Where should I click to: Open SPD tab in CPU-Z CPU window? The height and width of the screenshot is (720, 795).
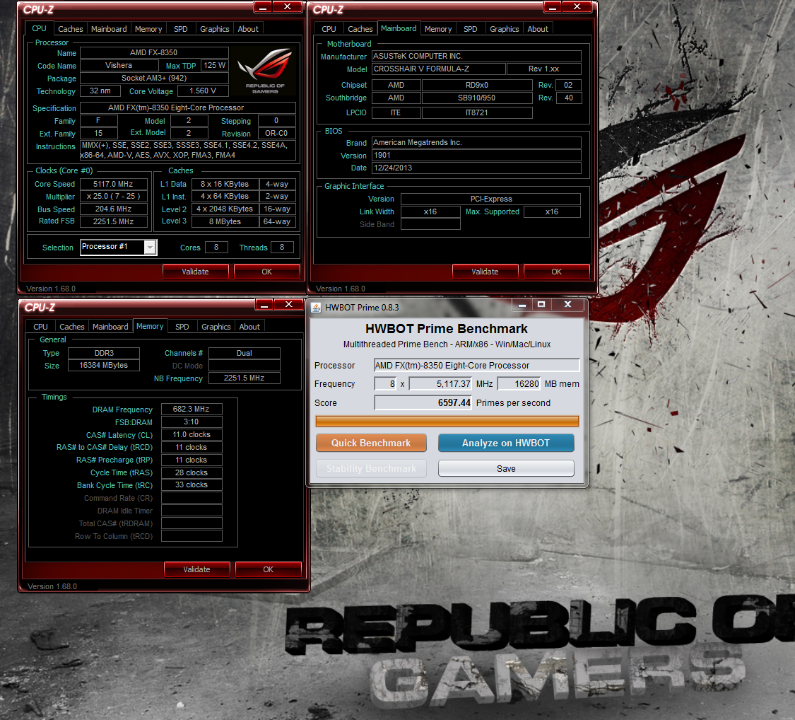pyautogui.click(x=180, y=29)
